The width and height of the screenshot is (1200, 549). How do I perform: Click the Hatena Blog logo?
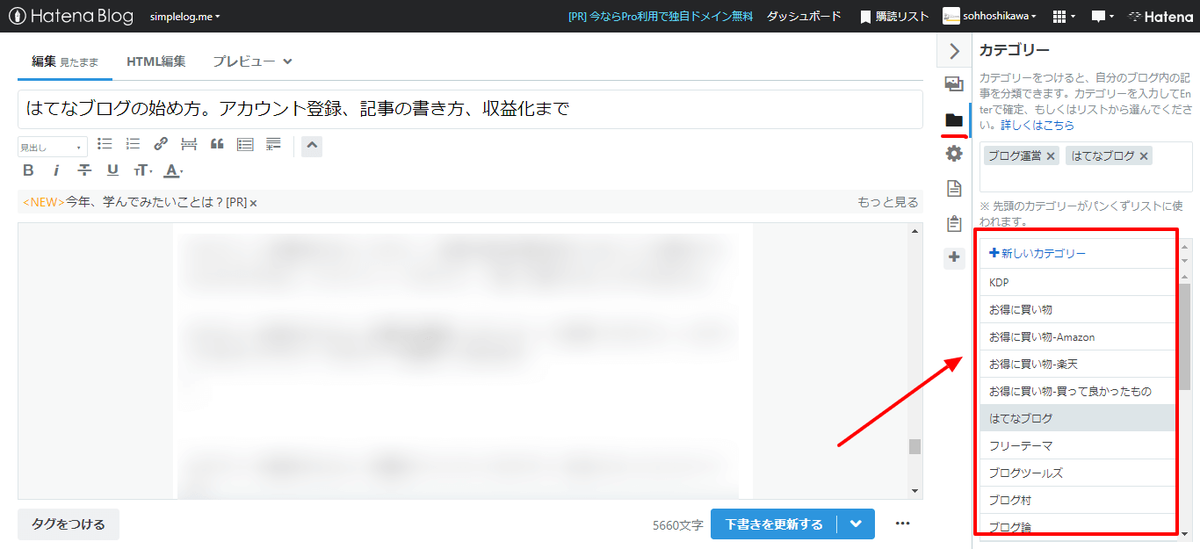coord(71,16)
